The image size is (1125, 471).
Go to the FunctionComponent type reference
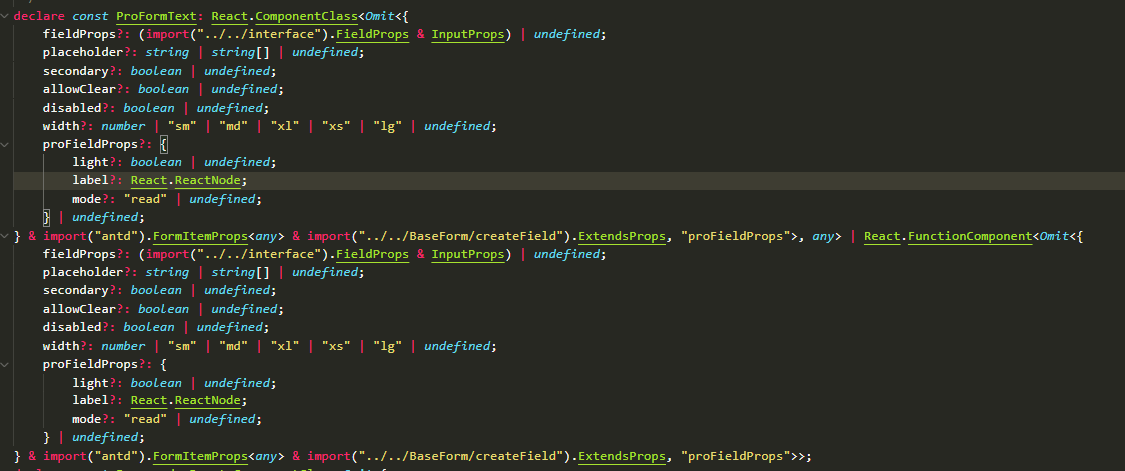(969, 236)
